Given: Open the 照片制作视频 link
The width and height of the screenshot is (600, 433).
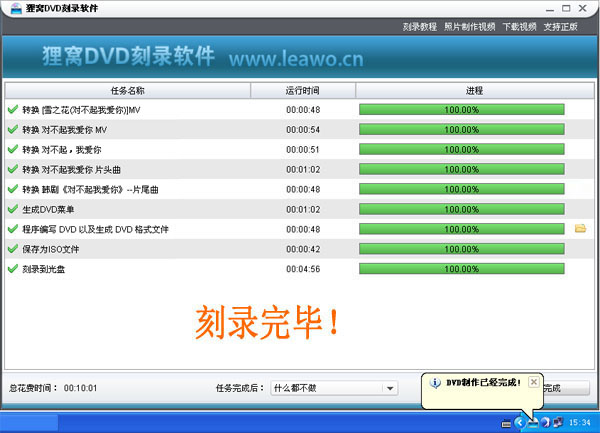Looking at the screenshot, I should [x=470, y=27].
